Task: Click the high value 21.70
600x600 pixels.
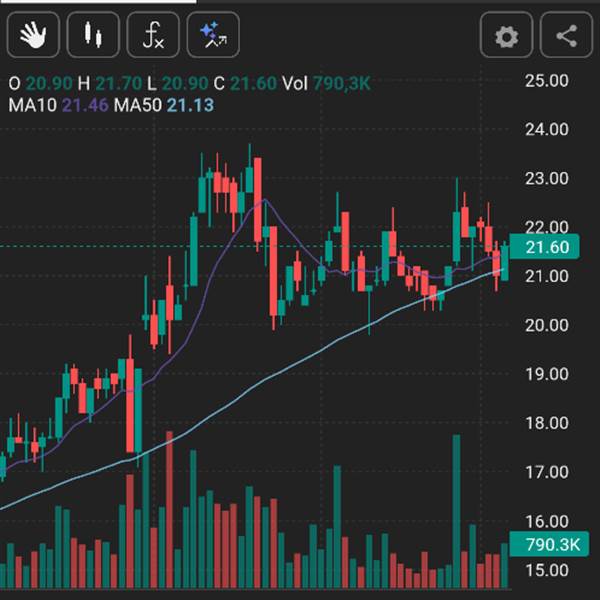Action: click(x=119, y=83)
